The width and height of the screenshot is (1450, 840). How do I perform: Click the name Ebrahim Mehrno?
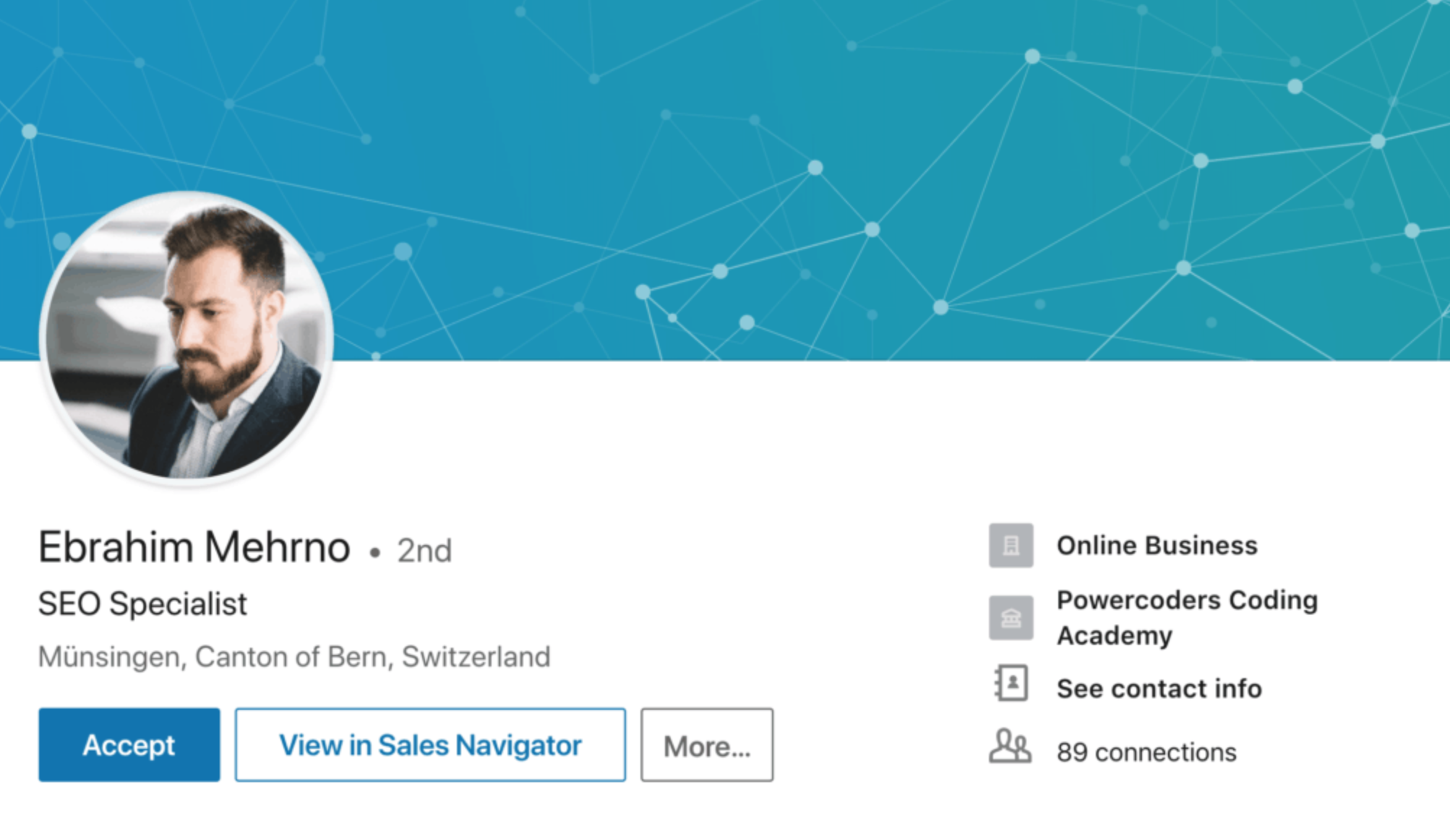pos(193,547)
